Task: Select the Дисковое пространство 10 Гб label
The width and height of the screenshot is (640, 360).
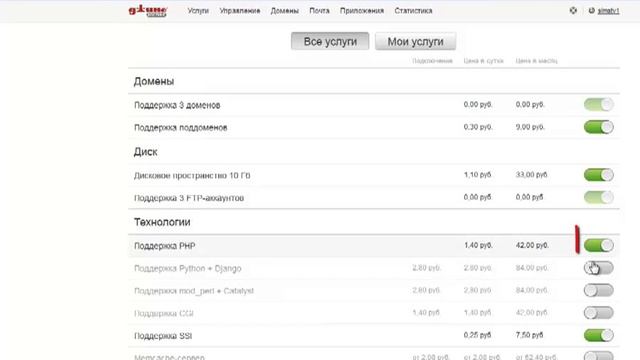Action: [x=192, y=176]
